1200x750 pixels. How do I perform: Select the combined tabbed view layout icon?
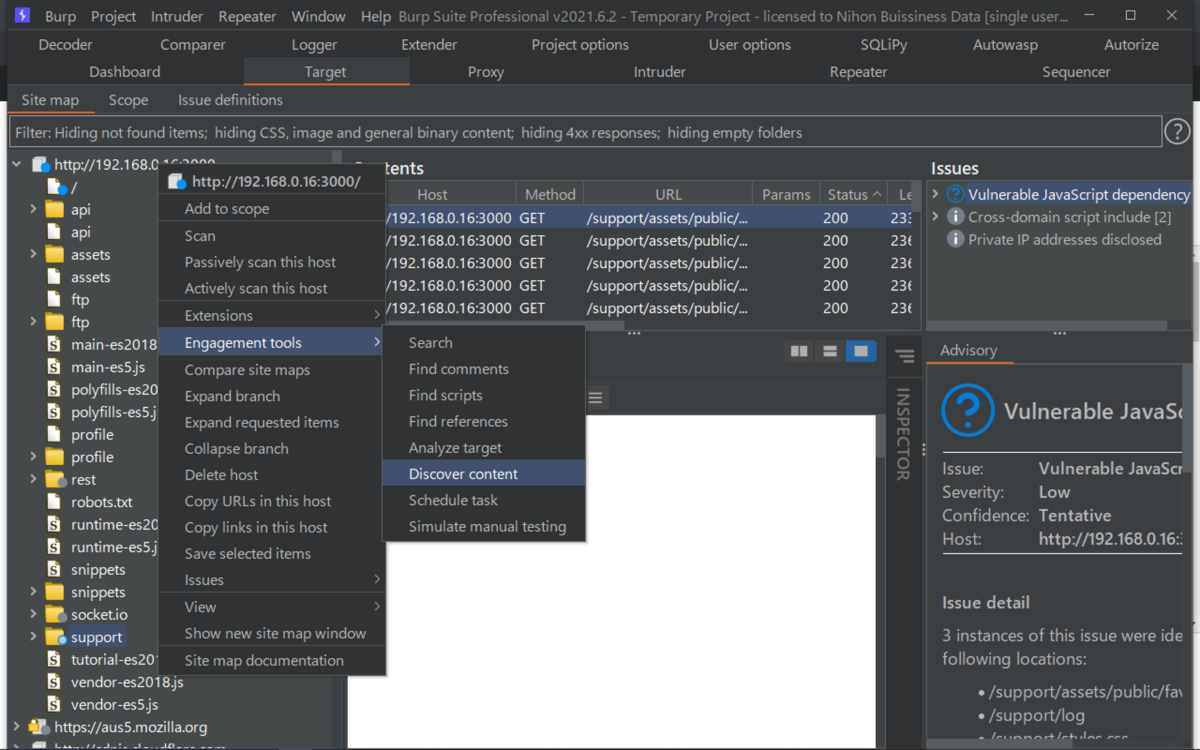(861, 351)
